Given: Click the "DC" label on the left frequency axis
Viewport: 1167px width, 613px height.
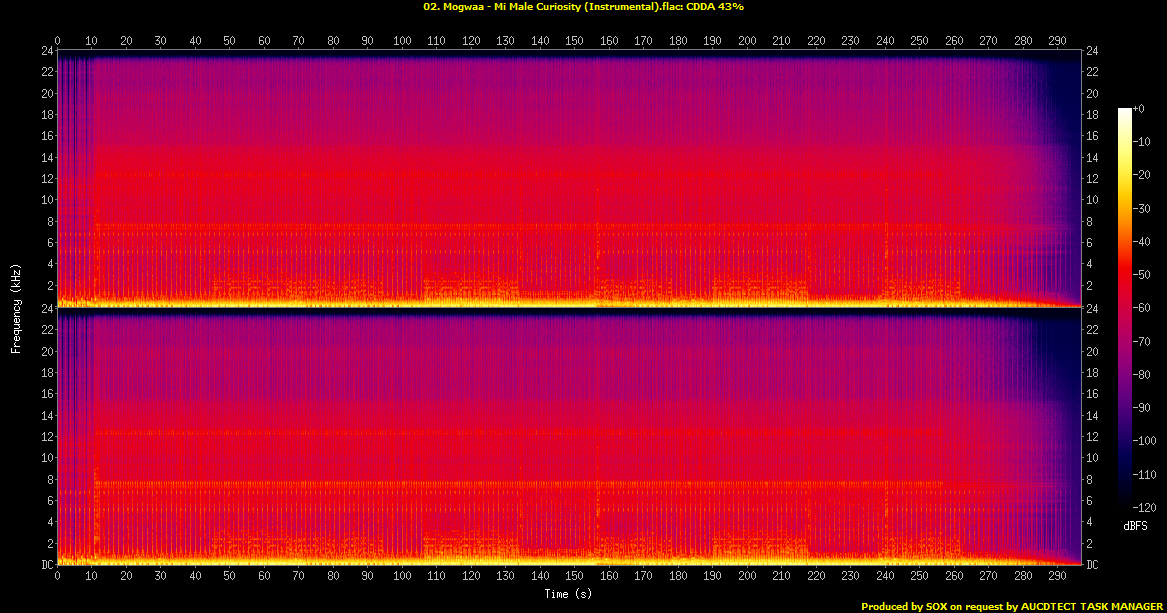Looking at the screenshot, I should point(47,565).
